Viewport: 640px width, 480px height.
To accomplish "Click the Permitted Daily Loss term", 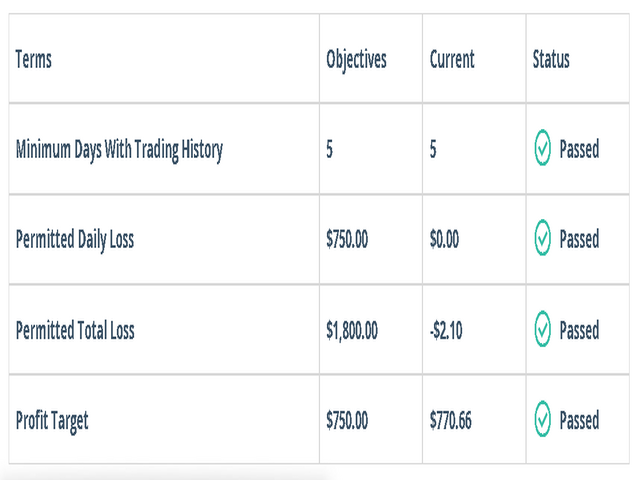I will [75, 240].
